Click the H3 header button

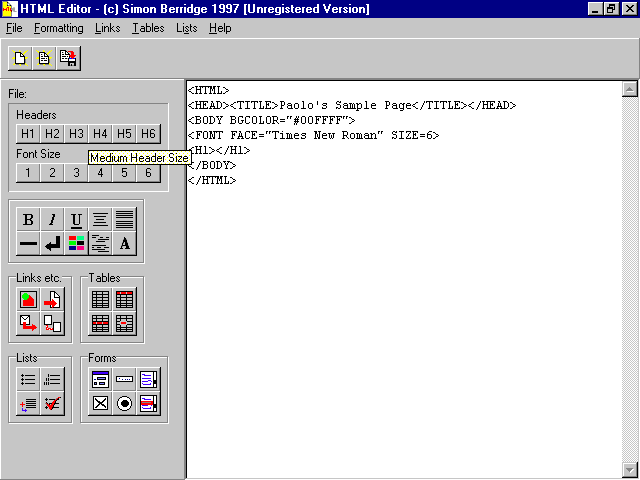pos(76,134)
